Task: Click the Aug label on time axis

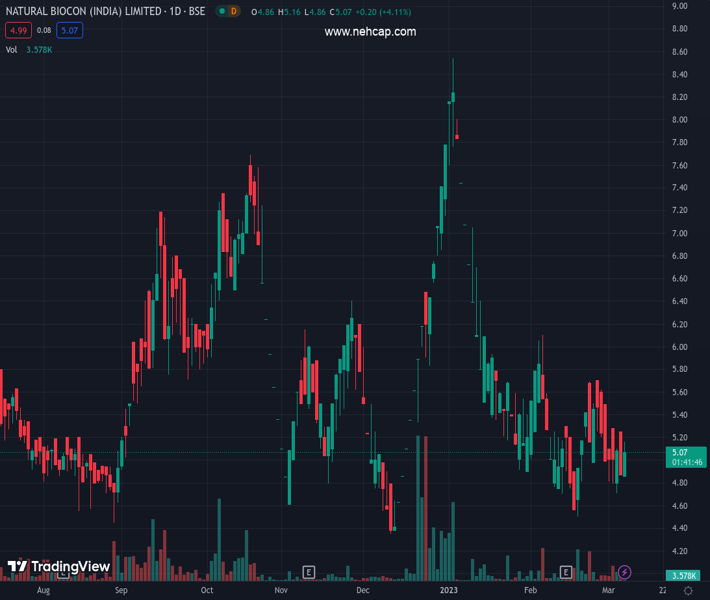Action: 42,591
